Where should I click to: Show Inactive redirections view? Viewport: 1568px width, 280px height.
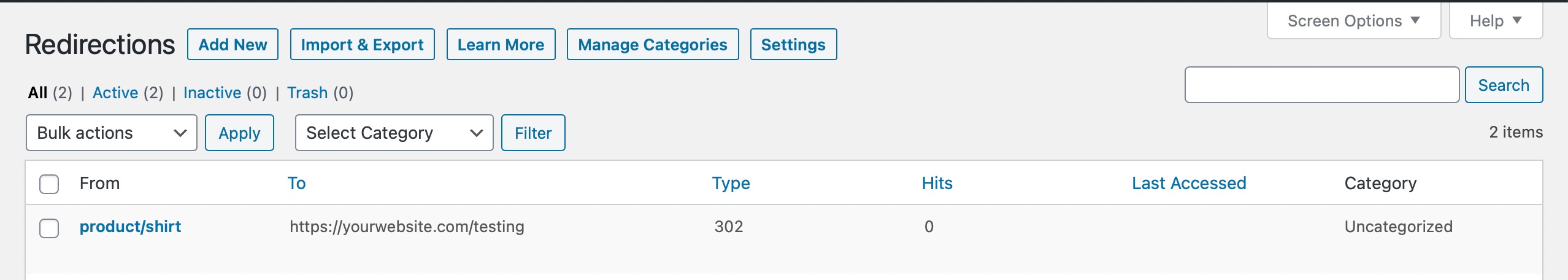pos(212,93)
